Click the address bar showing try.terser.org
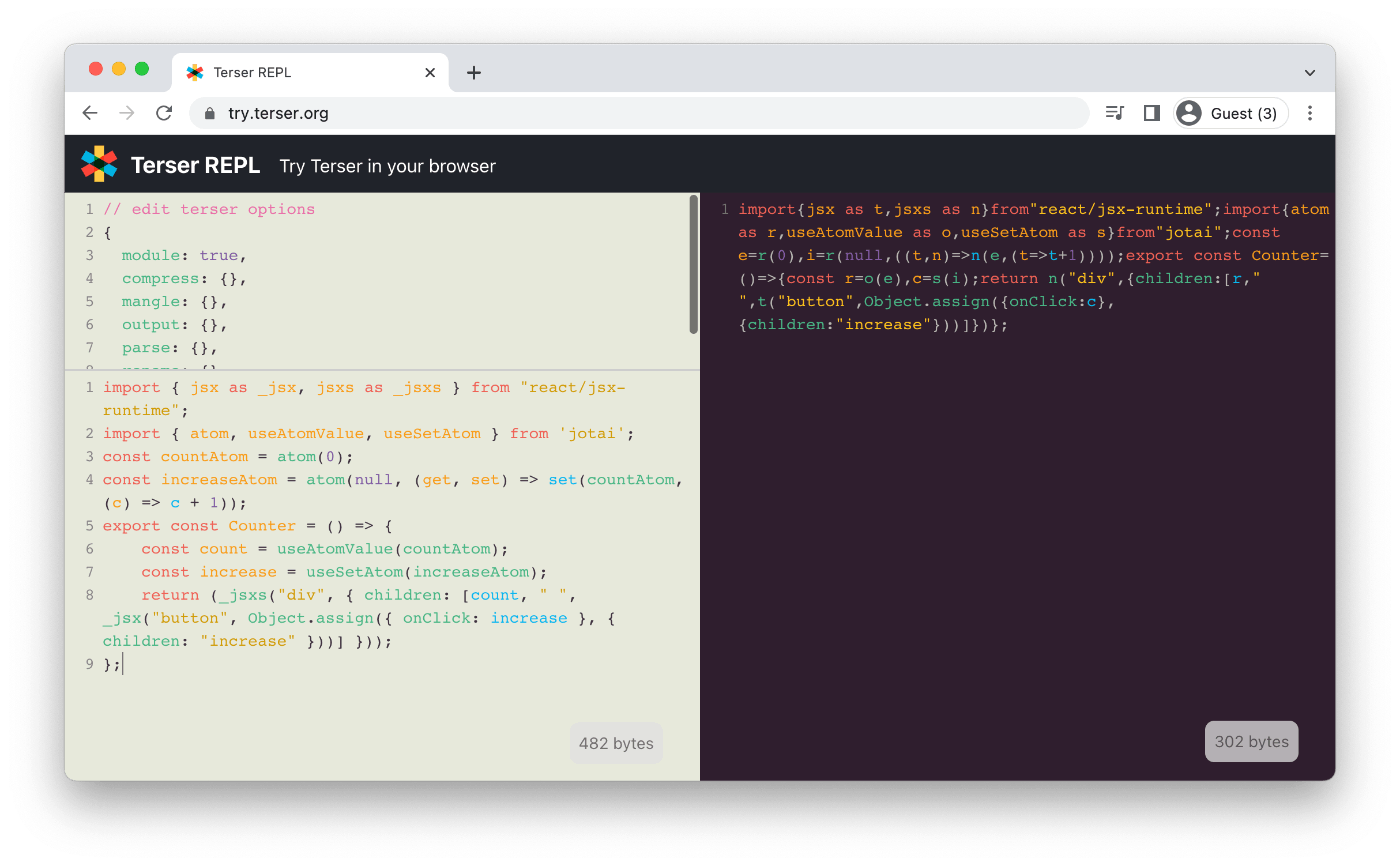Screen dimensions: 1400x866 639,113
